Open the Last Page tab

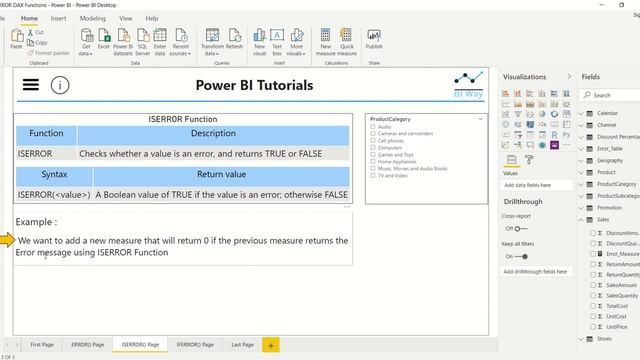coord(242,345)
